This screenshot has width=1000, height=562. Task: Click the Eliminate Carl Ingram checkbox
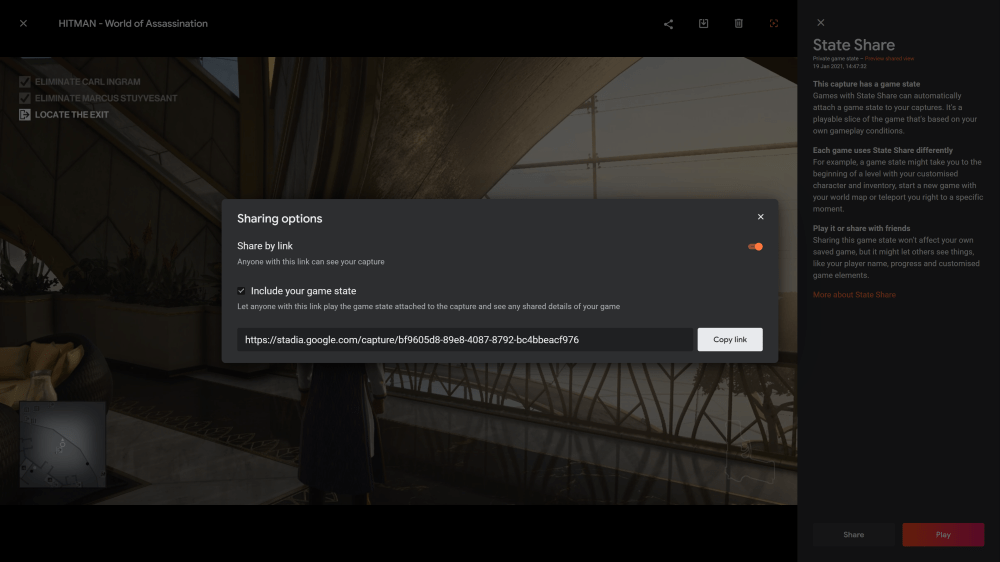[25, 82]
